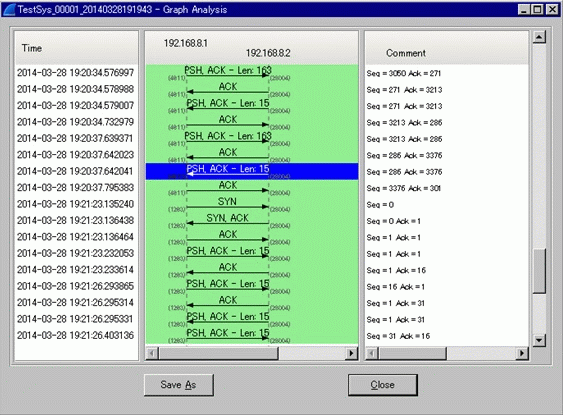Screen dimensions: 563x415
Task: Select time row 19:21:23.232053
Action: (75, 253)
